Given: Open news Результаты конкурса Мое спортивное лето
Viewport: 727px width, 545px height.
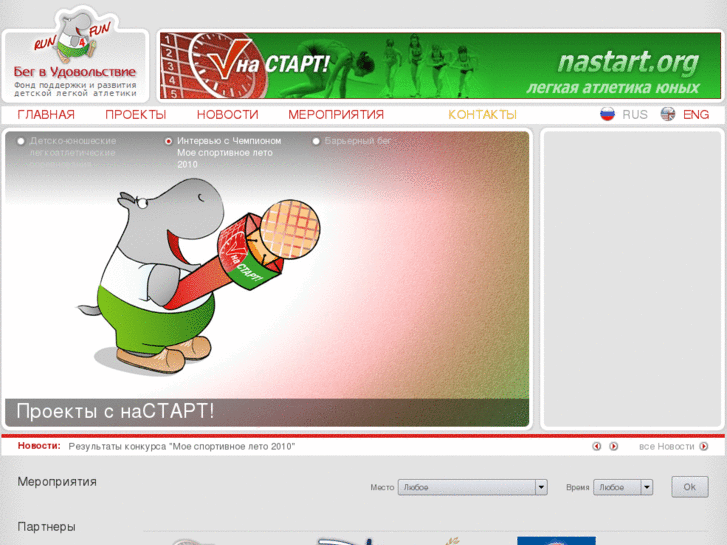Looking at the screenshot, I should (181, 446).
